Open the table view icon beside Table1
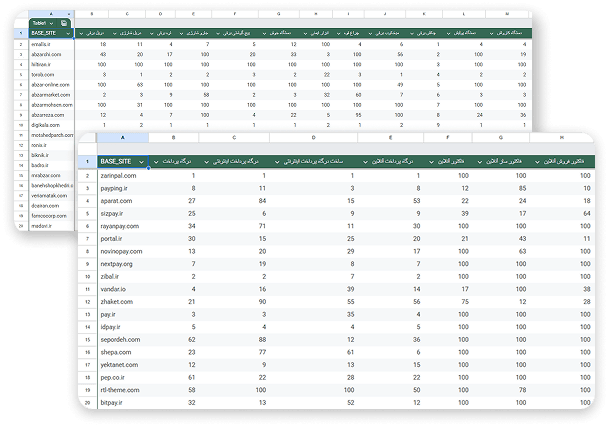The image size is (609, 427). (64, 23)
